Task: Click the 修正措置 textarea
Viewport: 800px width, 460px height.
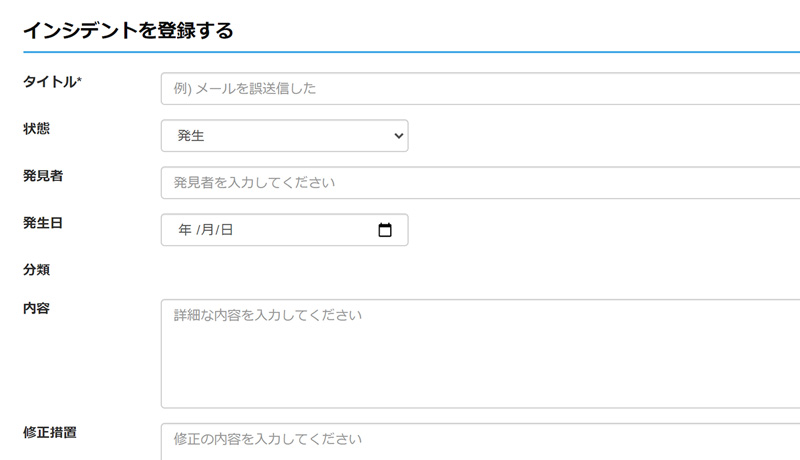Action: tap(480, 442)
